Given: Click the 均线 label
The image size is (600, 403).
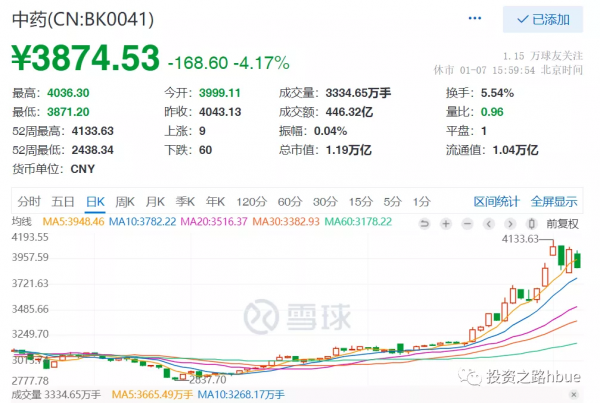Looking at the screenshot, I should click(x=22, y=222).
